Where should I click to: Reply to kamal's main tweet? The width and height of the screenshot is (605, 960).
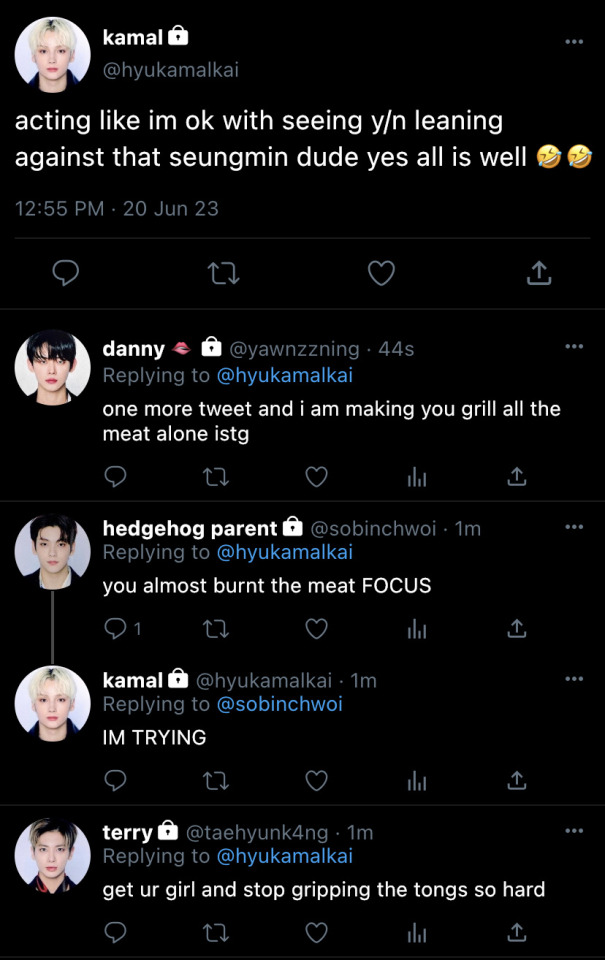[x=66, y=273]
